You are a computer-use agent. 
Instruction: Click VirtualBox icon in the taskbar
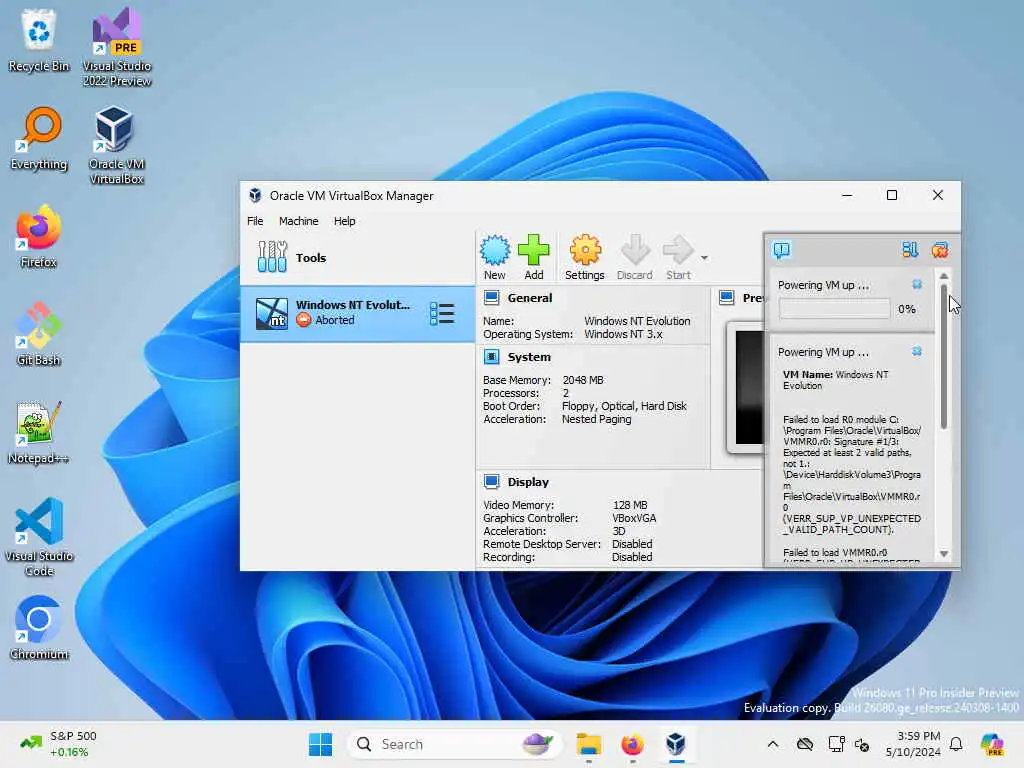click(676, 744)
